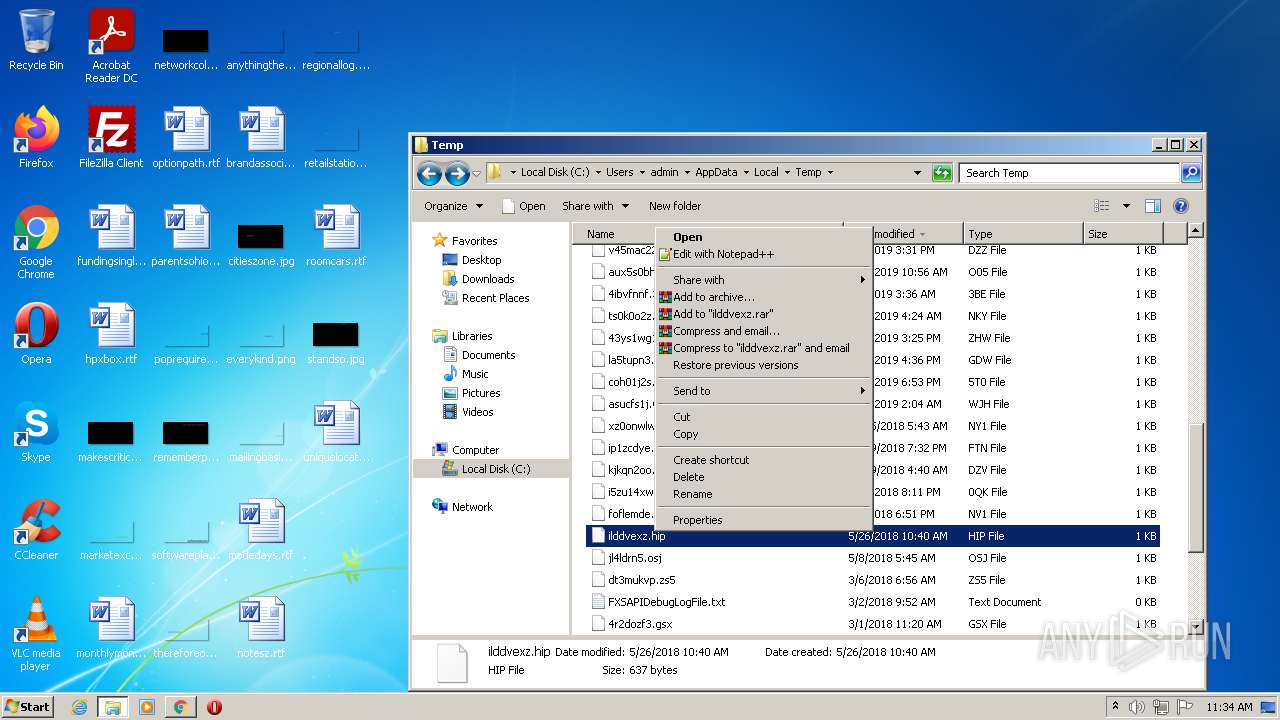Open CCleaner desktop shortcut
This screenshot has width=1280, height=720.
[x=36, y=530]
